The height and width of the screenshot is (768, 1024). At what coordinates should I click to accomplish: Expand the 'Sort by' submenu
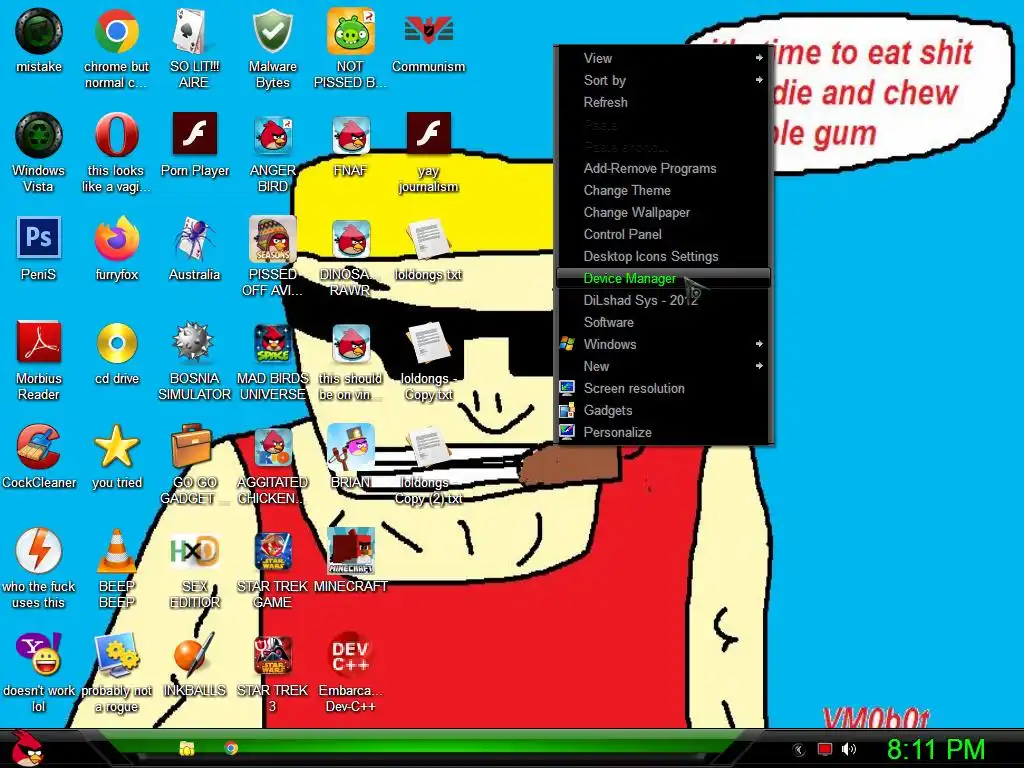coord(664,80)
